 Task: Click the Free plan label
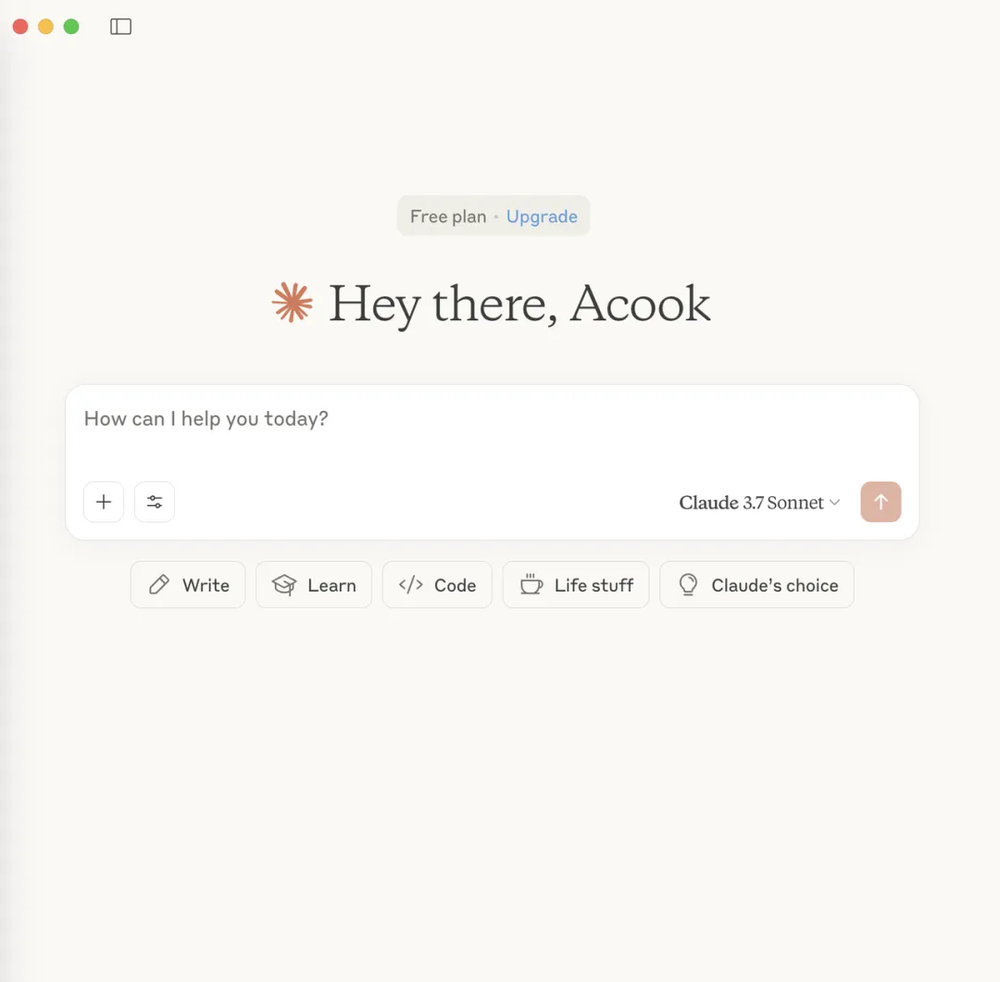tap(448, 217)
